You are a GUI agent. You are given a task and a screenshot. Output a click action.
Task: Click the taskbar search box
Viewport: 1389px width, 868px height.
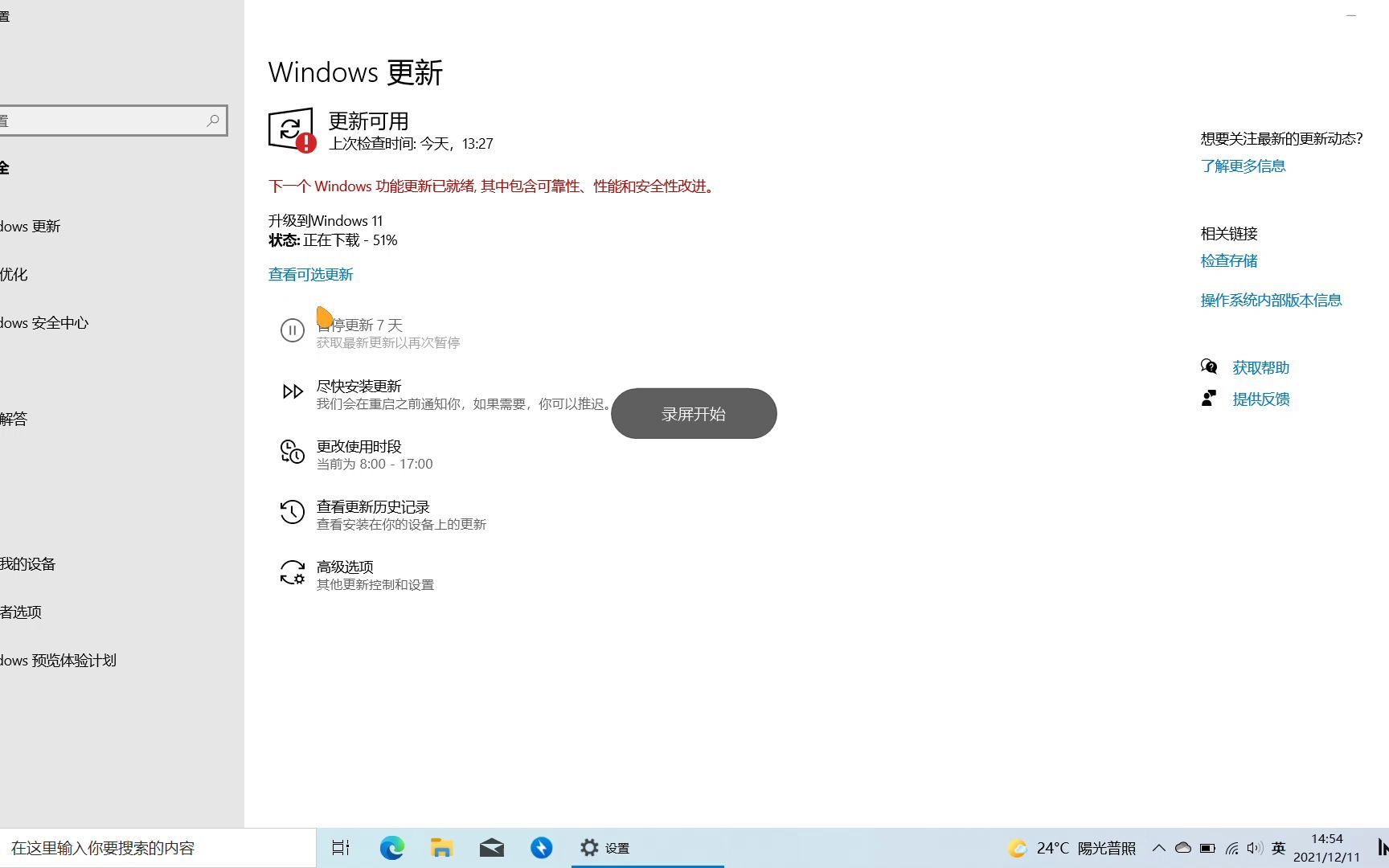pyautogui.click(x=158, y=848)
